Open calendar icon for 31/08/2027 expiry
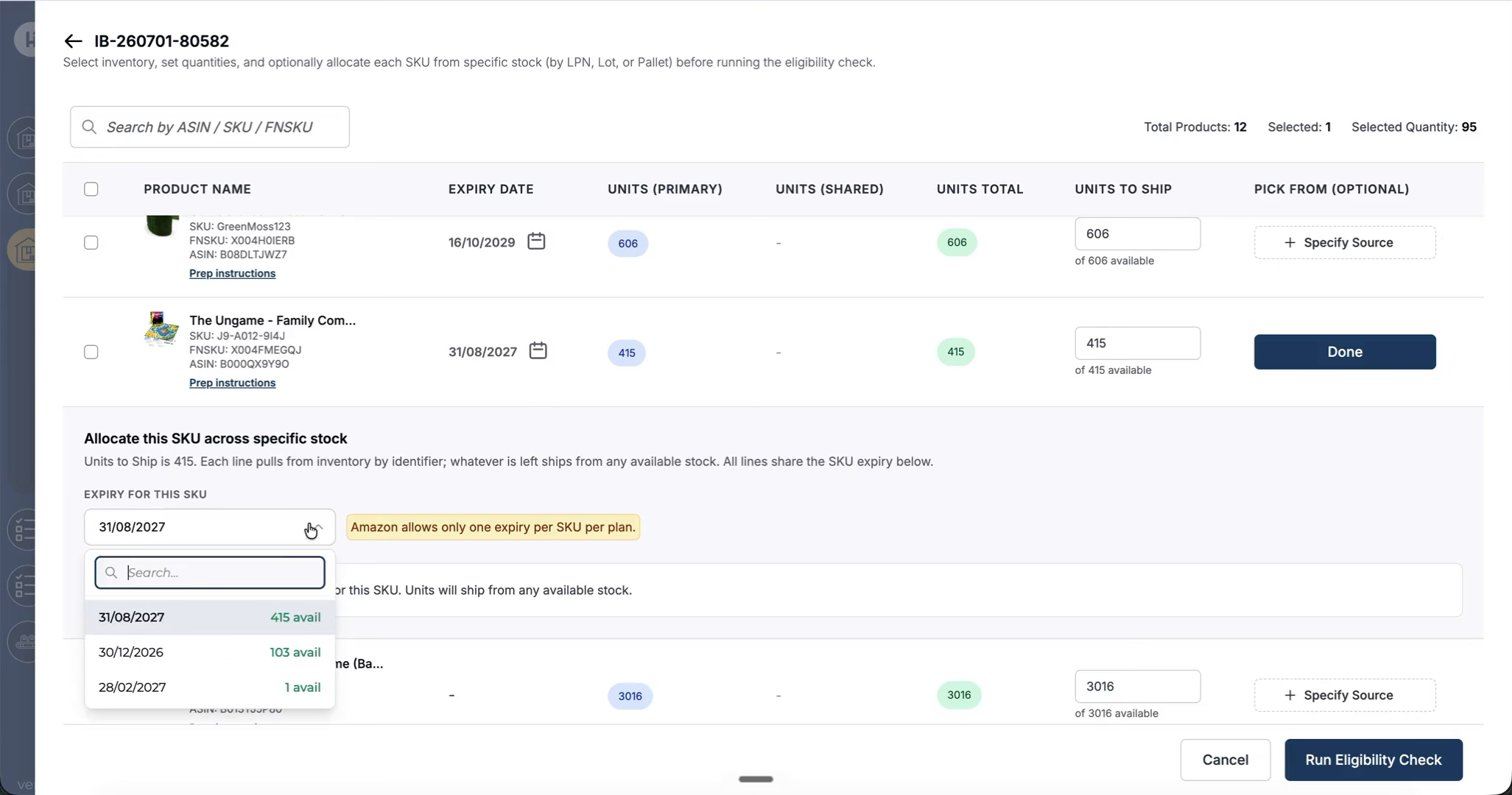This screenshot has height=795, width=1512. [x=538, y=351]
